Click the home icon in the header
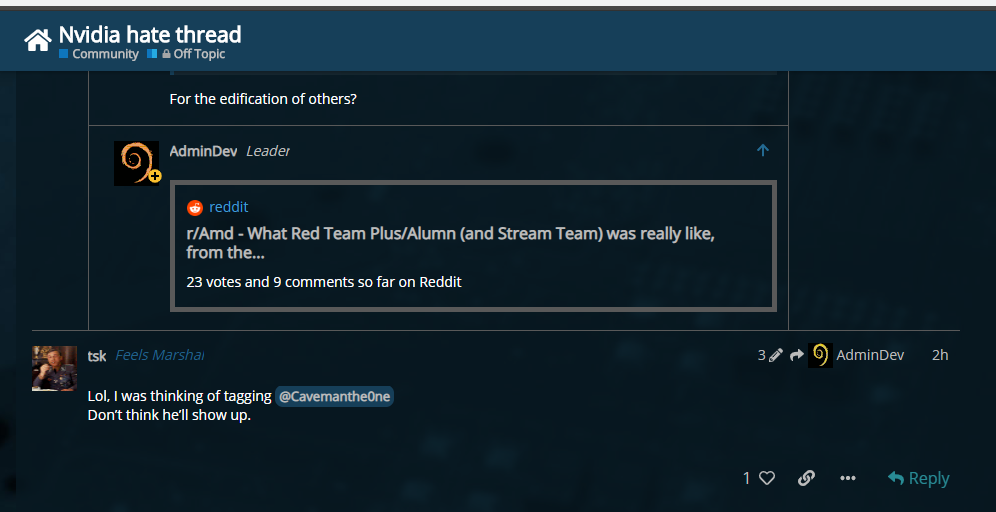Viewport: 996px width, 512px height. click(x=37, y=40)
